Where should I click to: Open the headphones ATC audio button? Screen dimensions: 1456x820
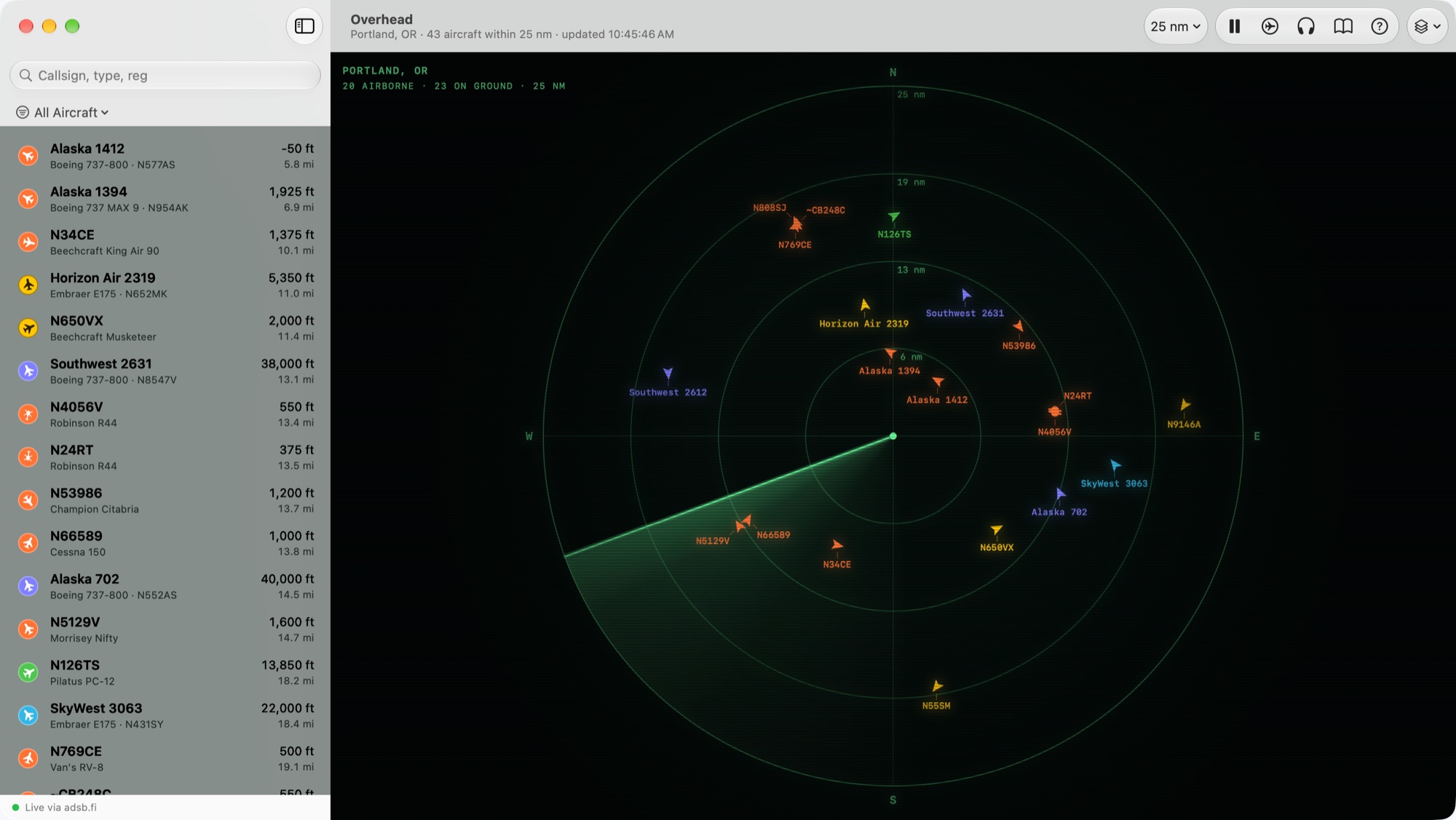pos(1306,26)
